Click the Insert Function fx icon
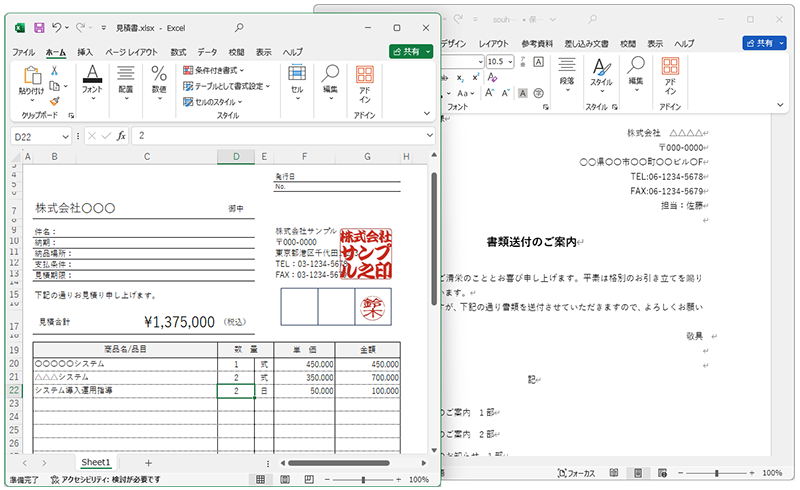Image resolution: width=800 pixels, height=490 pixels. [121, 135]
